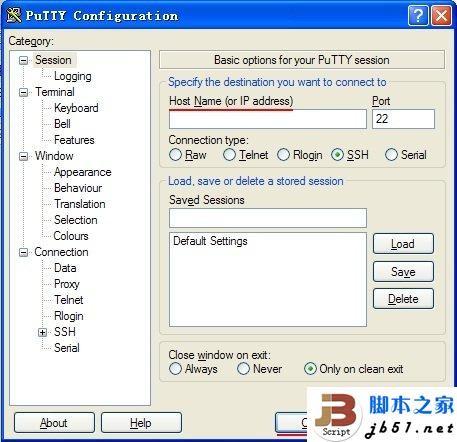Select the Connection category
Screen dimensions: 457x442
click(x=62, y=252)
